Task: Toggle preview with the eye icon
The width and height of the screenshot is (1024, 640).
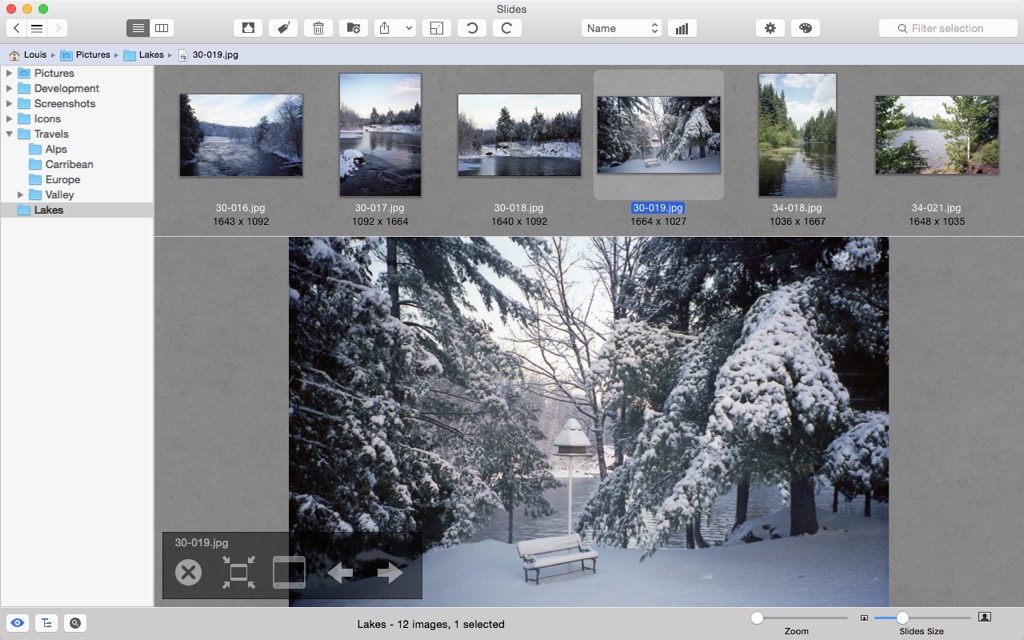Action: click(x=18, y=623)
